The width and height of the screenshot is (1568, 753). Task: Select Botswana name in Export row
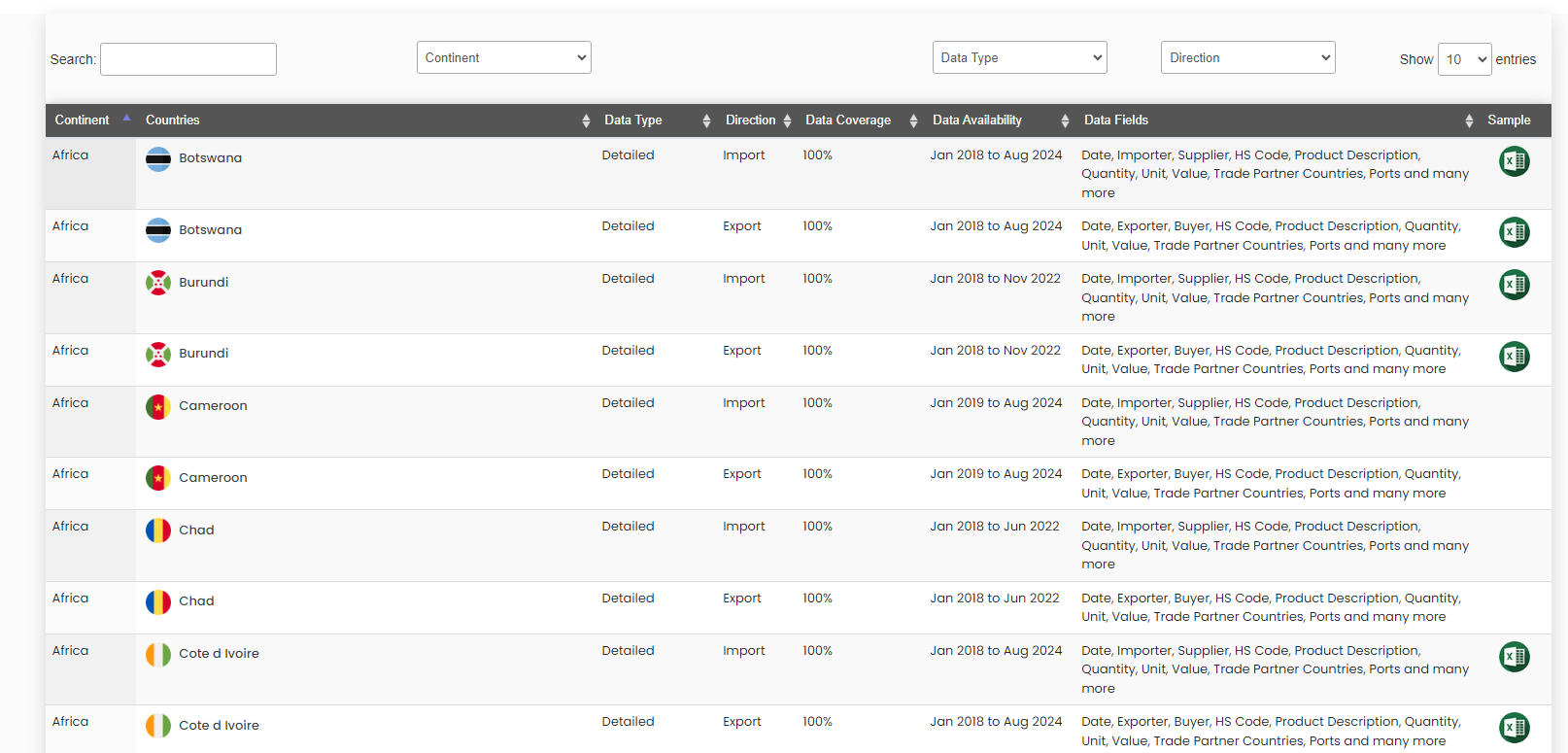coord(210,230)
